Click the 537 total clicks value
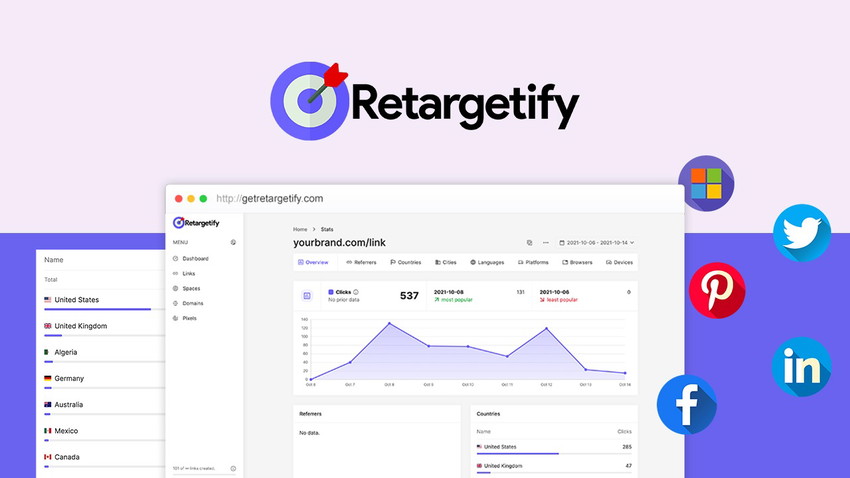 click(409, 296)
